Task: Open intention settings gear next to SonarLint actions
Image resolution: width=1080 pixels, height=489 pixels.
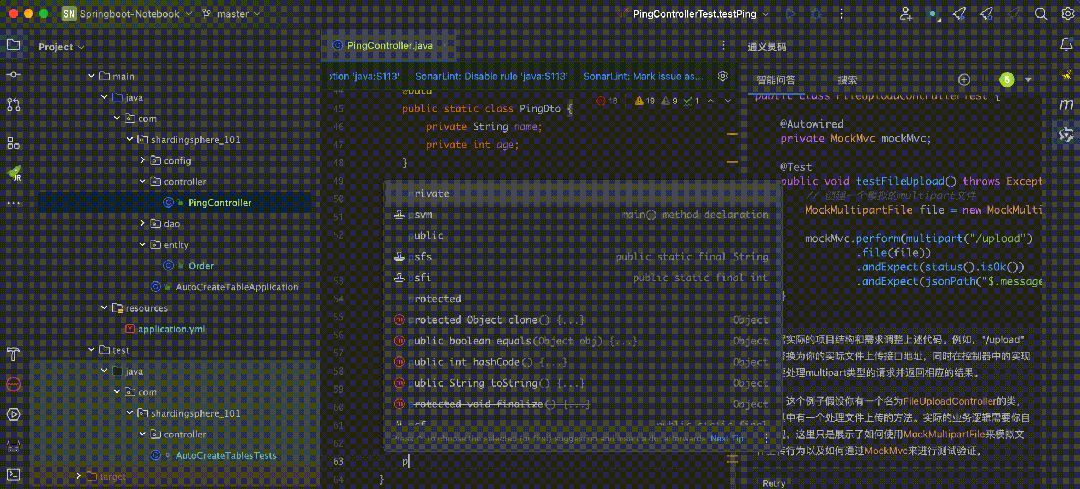Action: click(x=723, y=76)
